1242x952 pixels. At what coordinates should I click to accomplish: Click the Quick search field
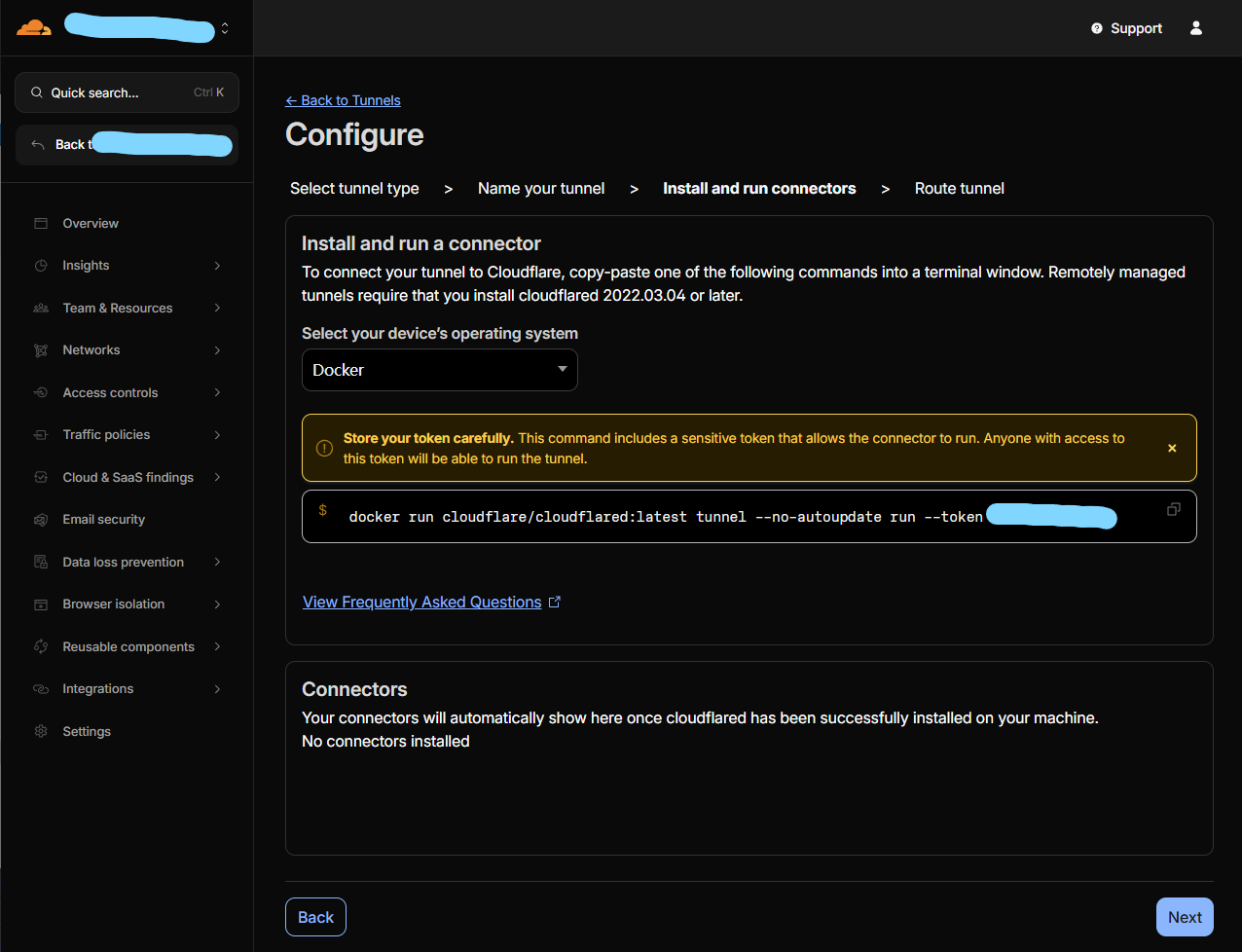click(127, 92)
